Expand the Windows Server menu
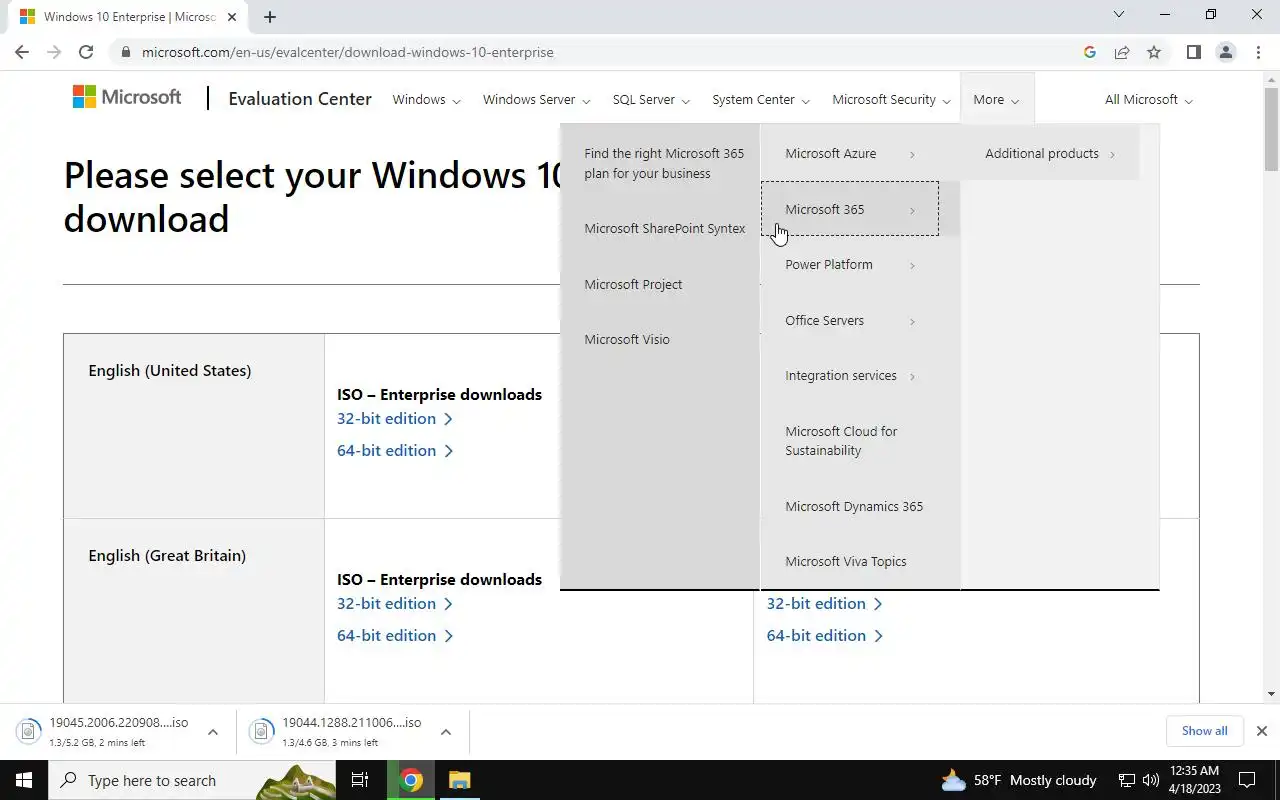This screenshot has width=1280, height=800. [x=536, y=99]
